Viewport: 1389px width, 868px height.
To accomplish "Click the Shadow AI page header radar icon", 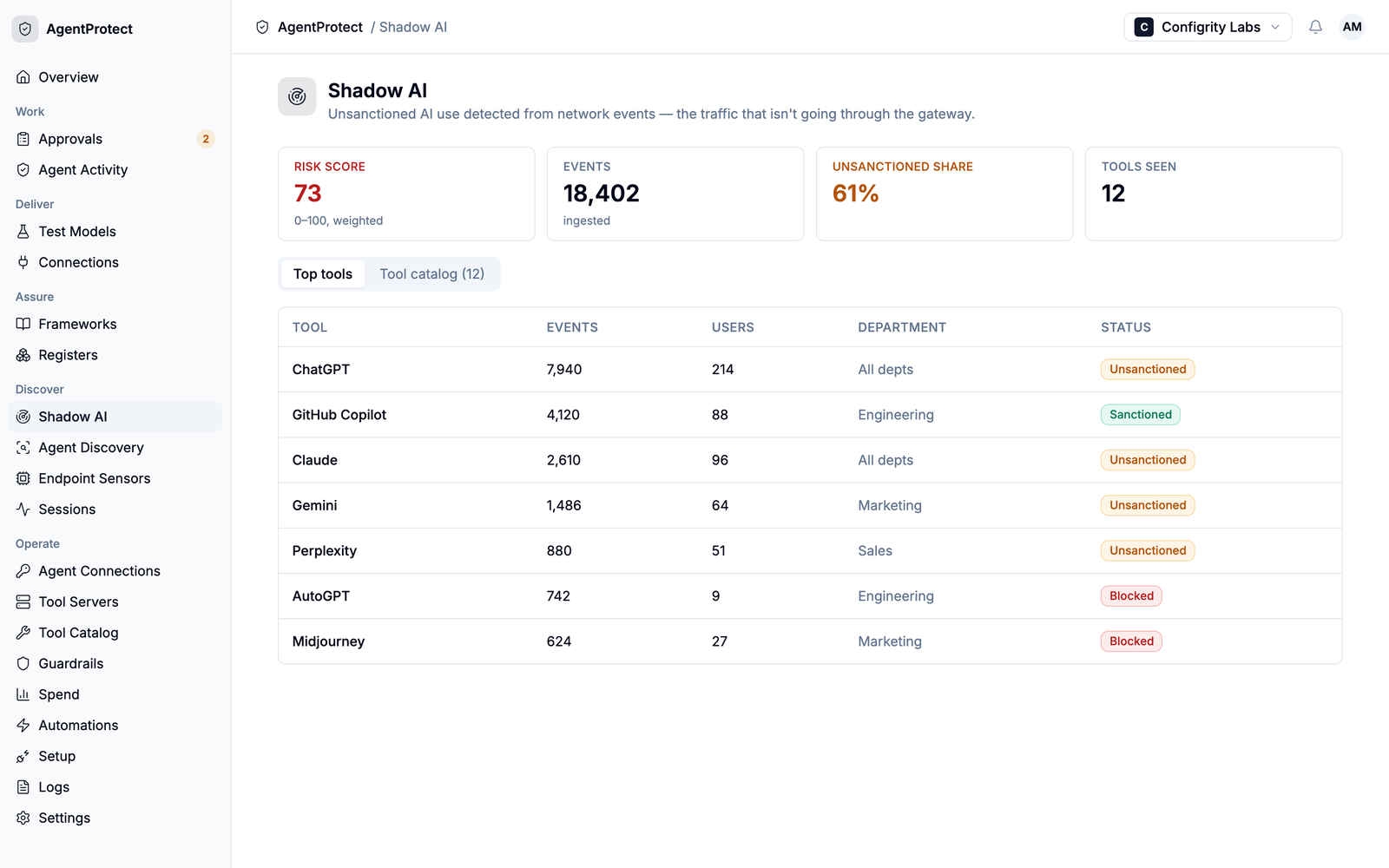I will (297, 96).
